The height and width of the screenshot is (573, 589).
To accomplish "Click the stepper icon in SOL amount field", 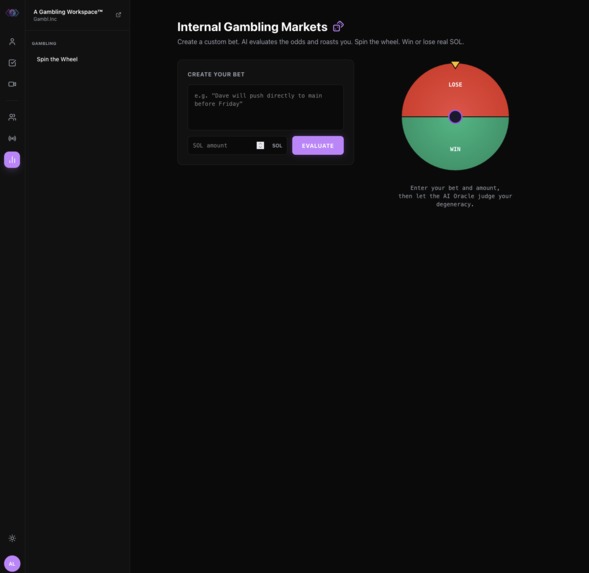I will tap(260, 145).
